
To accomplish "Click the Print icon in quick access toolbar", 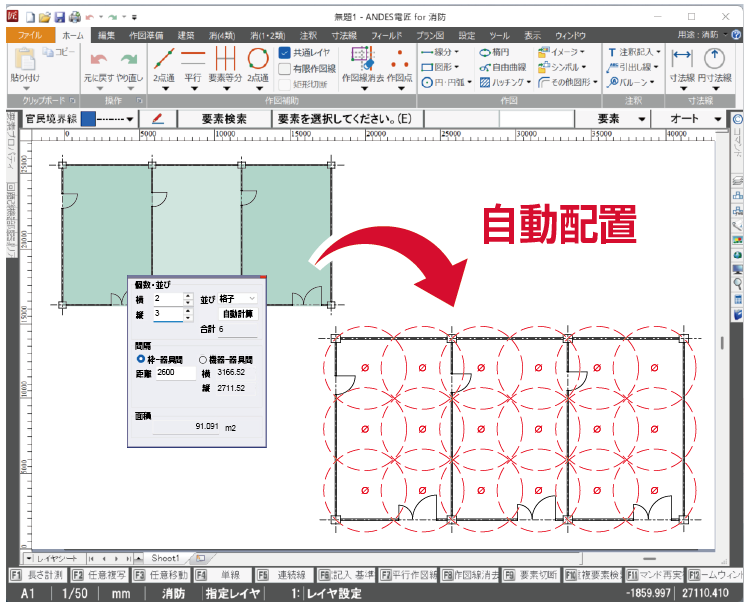I will pyautogui.click(x=75, y=18).
